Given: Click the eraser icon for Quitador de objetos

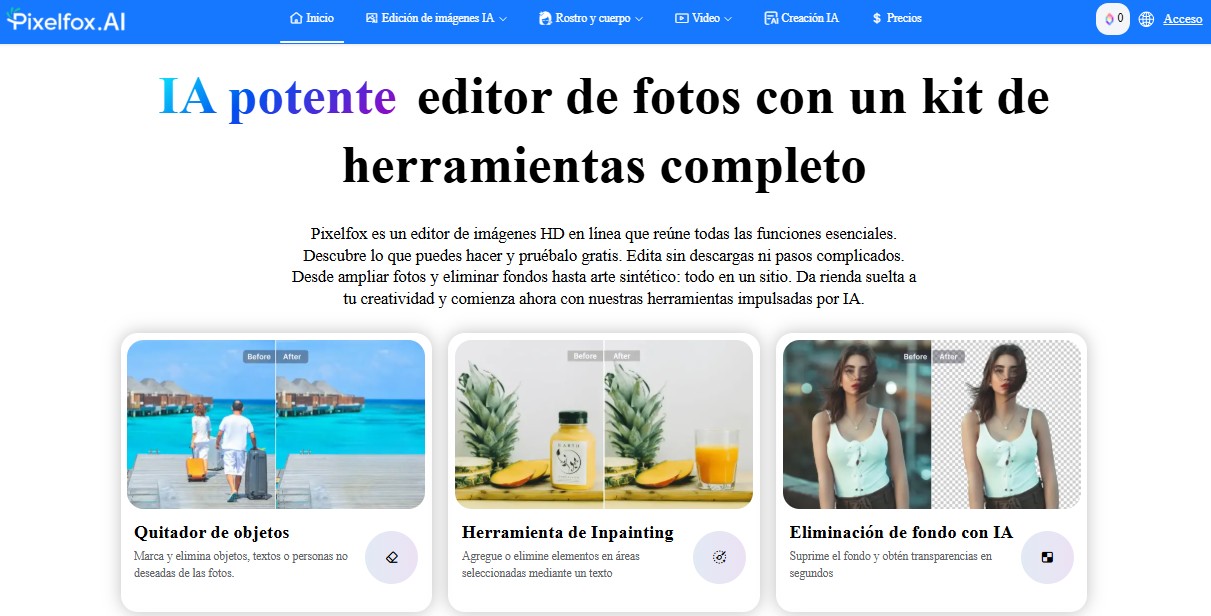Looking at the screenshot, I should pos(391,557).
